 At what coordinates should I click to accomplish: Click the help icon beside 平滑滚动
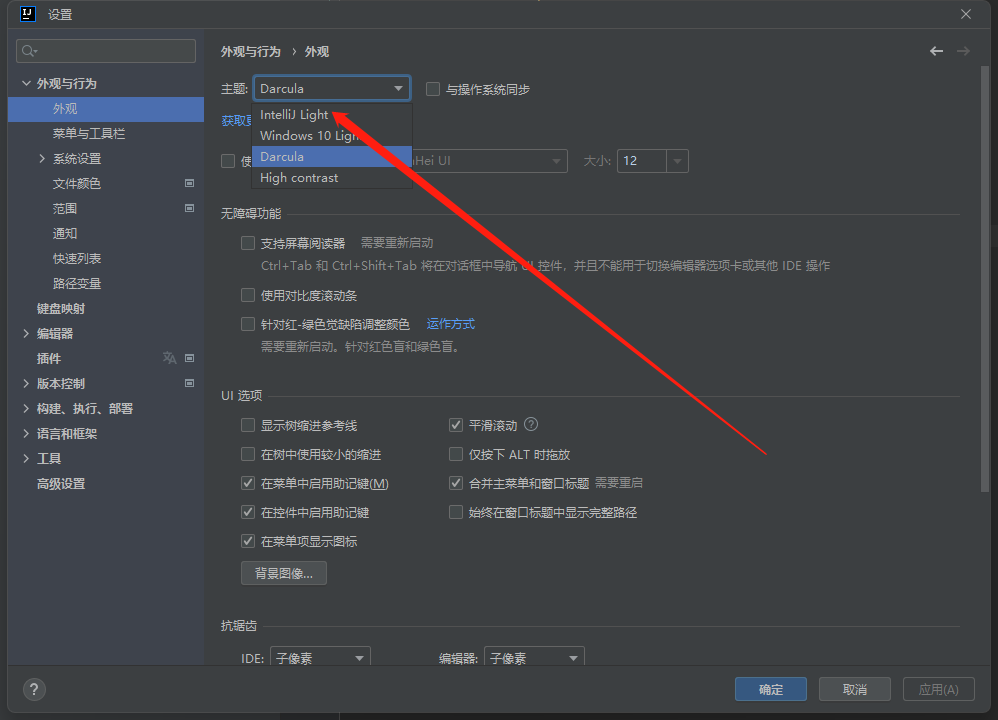531,425
